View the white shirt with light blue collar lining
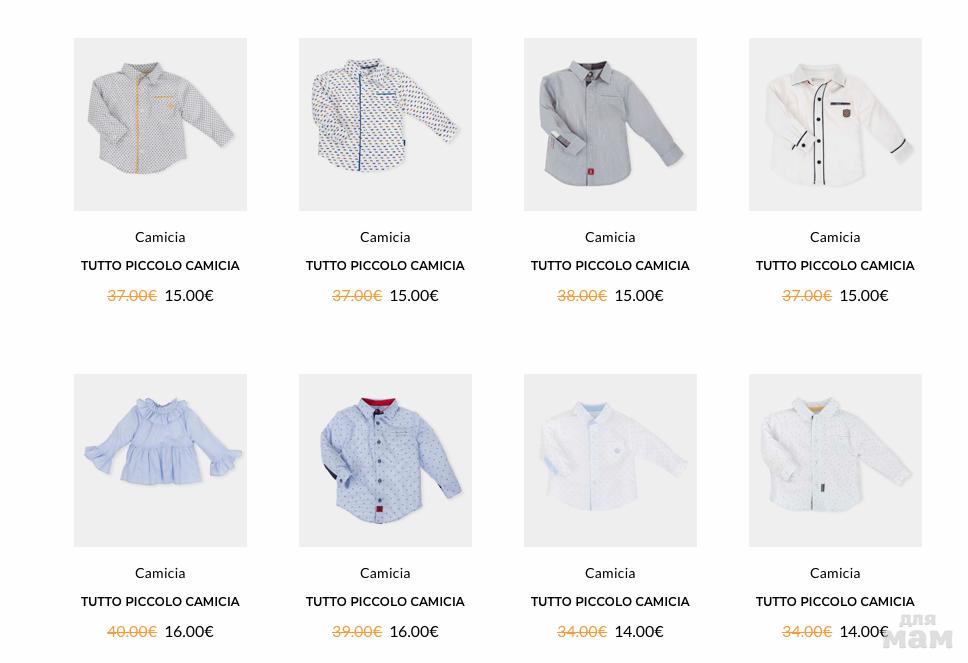This screenshot has height=663, width=968. (610, 460)
